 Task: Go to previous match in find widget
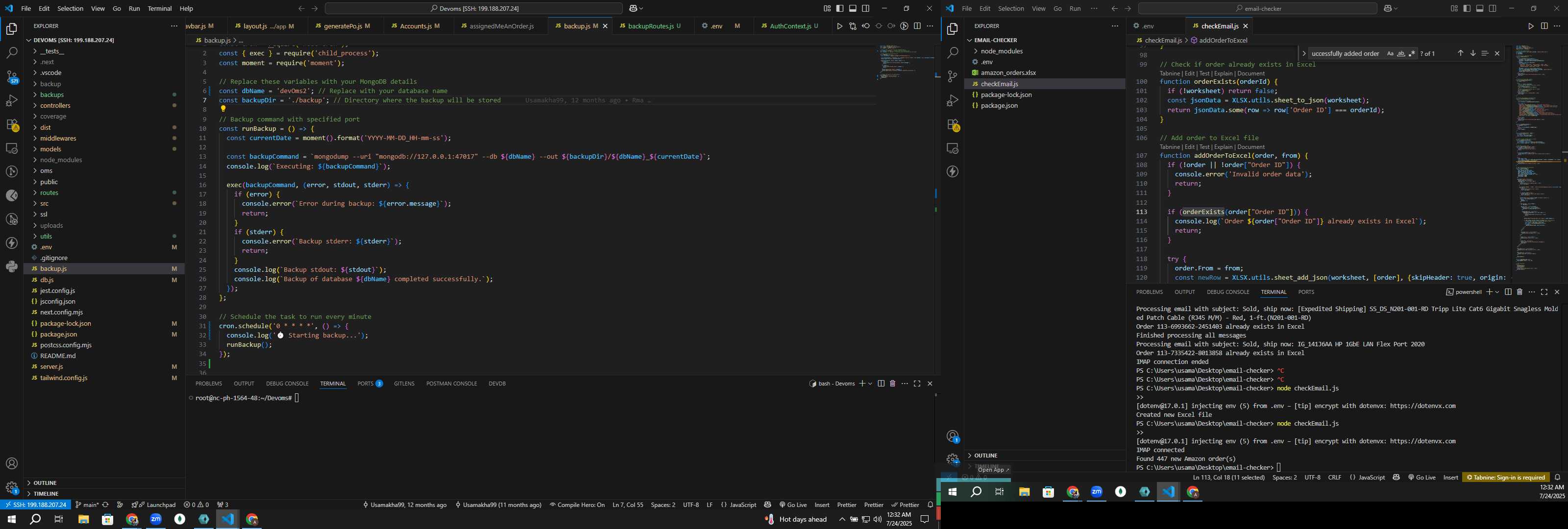click(1460, 53)
